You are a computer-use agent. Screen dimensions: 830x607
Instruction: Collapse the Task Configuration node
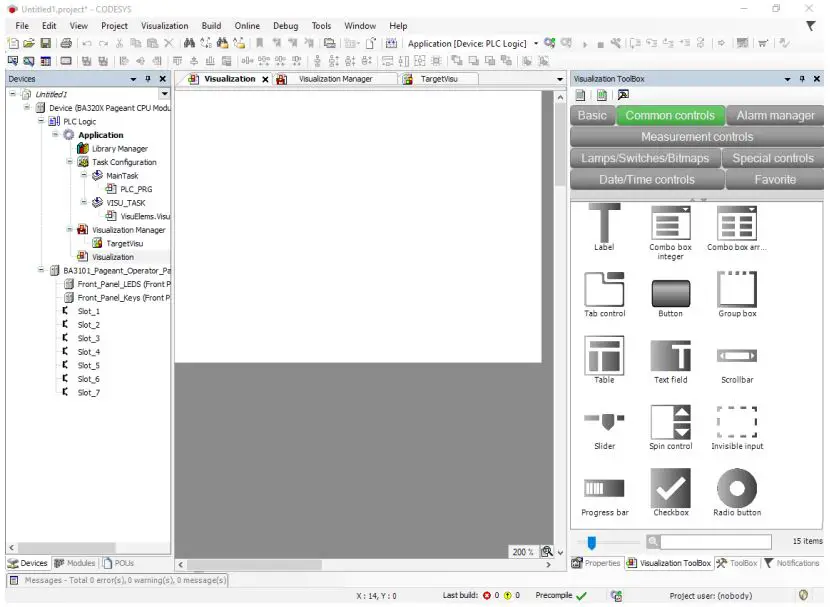70,162
